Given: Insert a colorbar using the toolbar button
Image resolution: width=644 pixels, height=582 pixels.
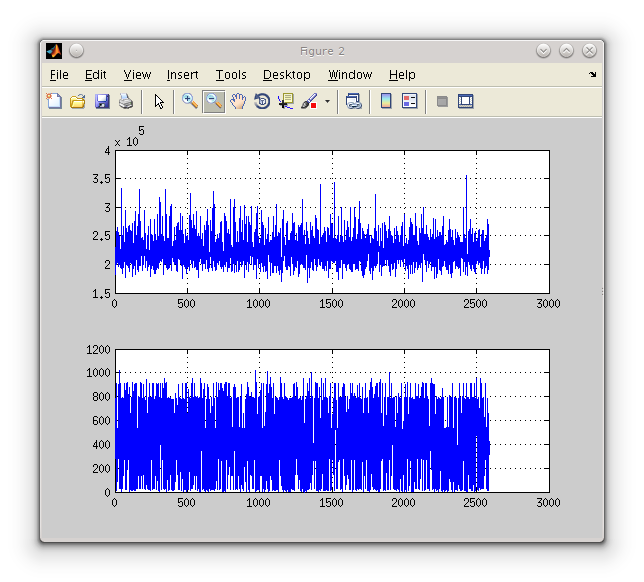Looking at the screenshot, I should [386, 101].
